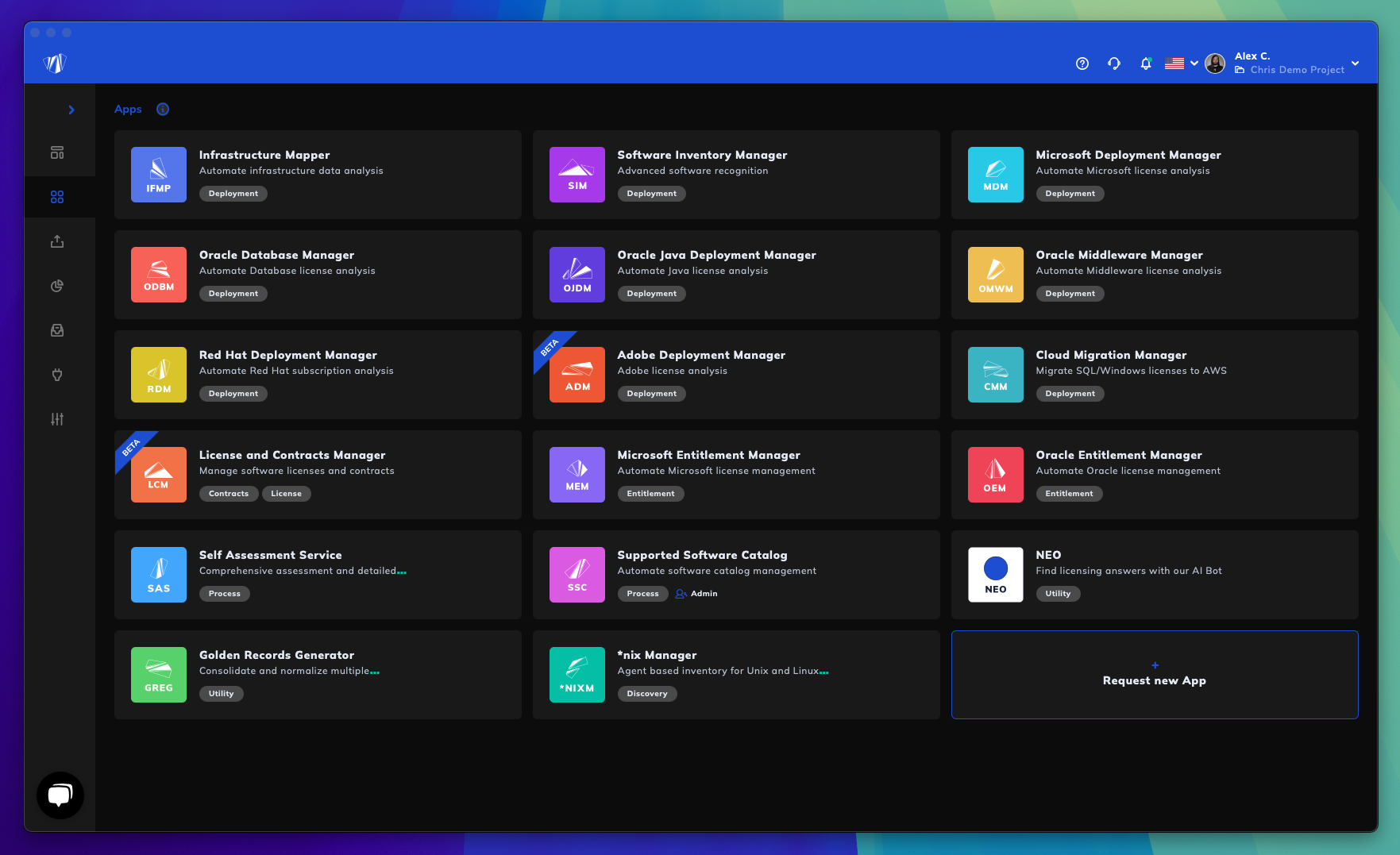The height and width of the screenshot is (855, 1400).
Task: Open the NEO AI Bot app
Action: coord(1154,575)
